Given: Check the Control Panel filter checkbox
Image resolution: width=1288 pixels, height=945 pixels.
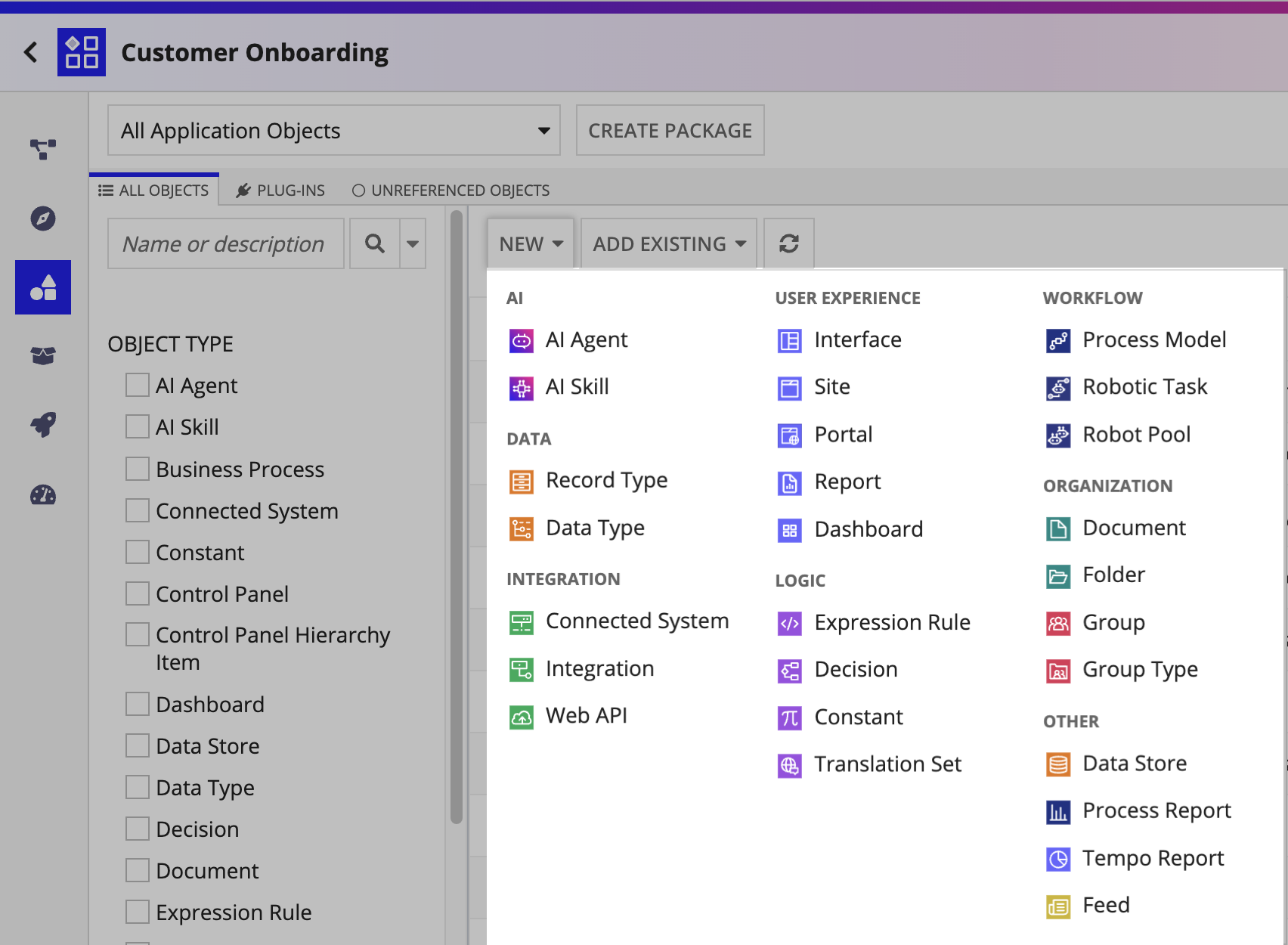Looking at the screenshot, I should (x=138, y=593).
